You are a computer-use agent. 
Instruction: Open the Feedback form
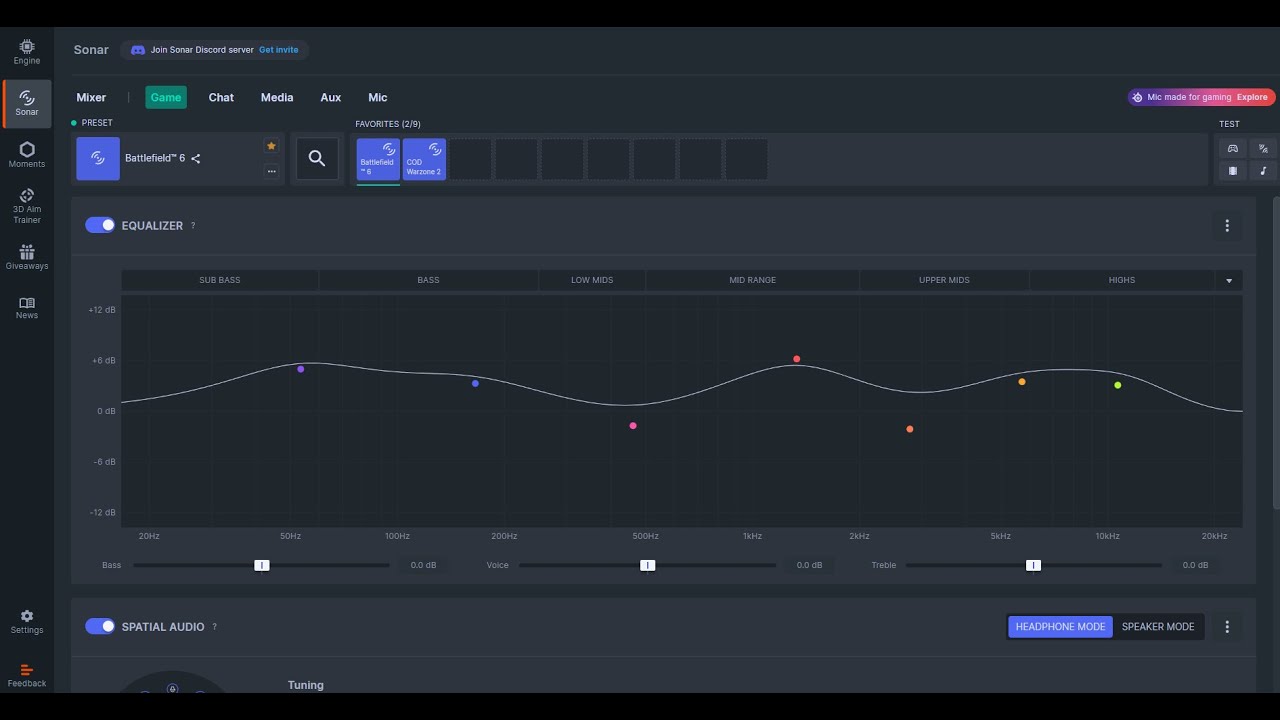tap(27, 676)
